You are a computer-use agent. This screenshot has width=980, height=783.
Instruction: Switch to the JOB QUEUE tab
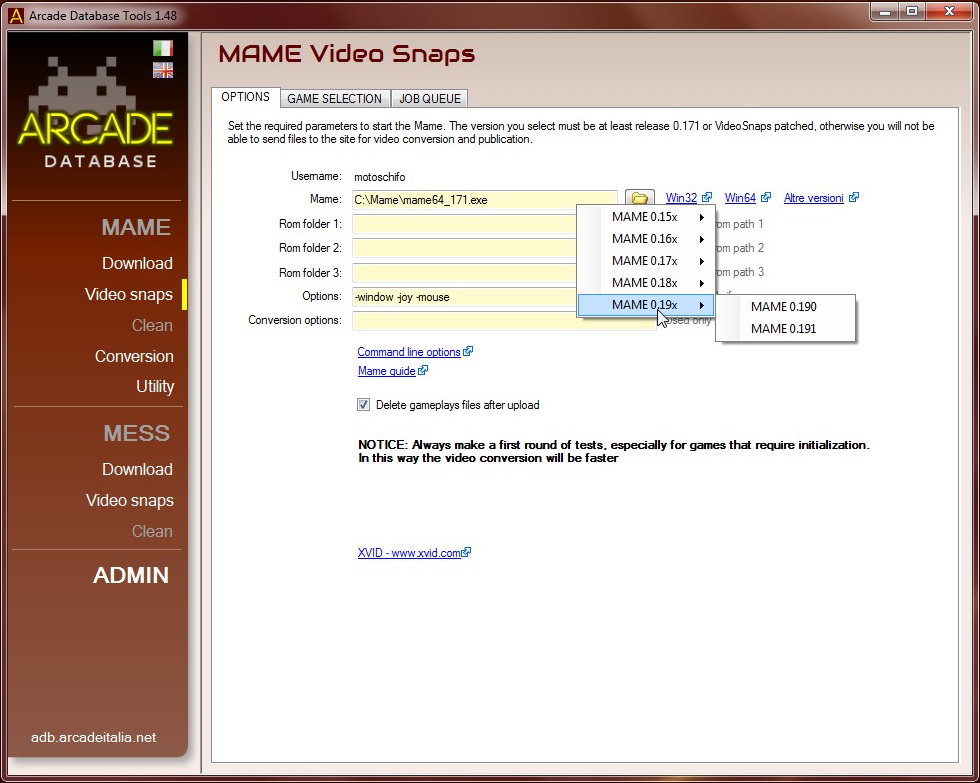[429, 99]
